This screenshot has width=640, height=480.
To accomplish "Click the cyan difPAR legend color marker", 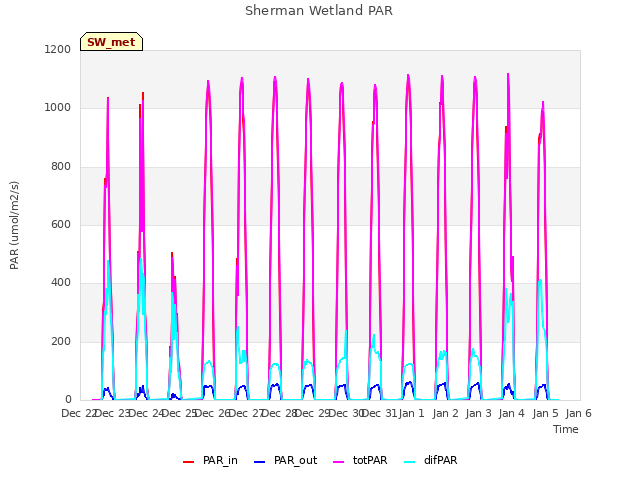I will pos(409,462).
